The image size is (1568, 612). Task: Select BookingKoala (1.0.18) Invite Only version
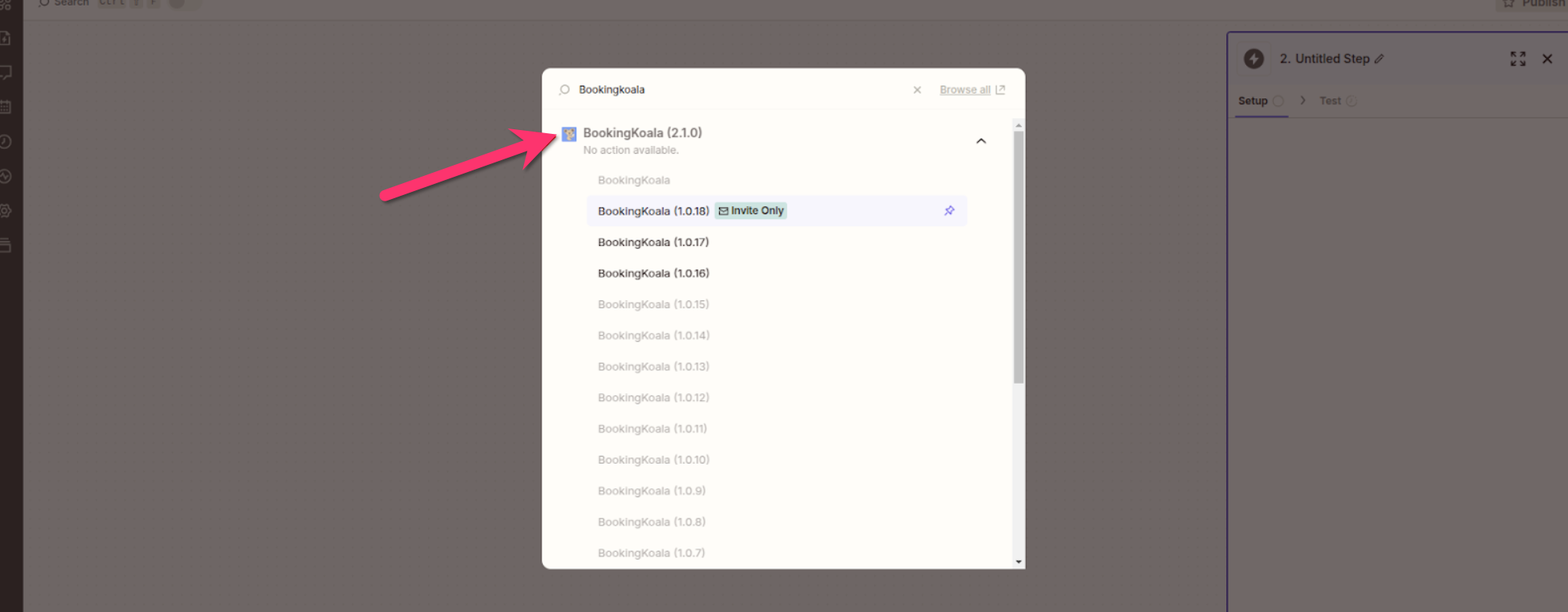[x=777, y=211]
